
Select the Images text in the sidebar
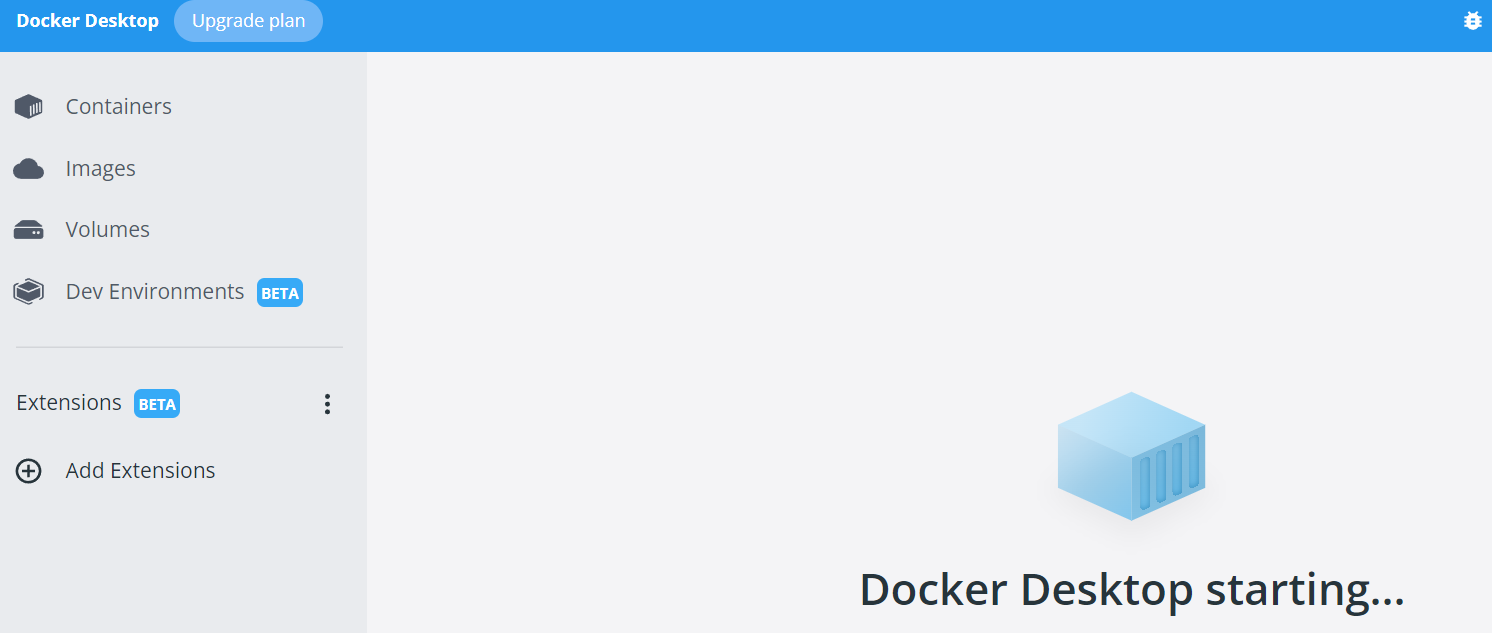100,169
